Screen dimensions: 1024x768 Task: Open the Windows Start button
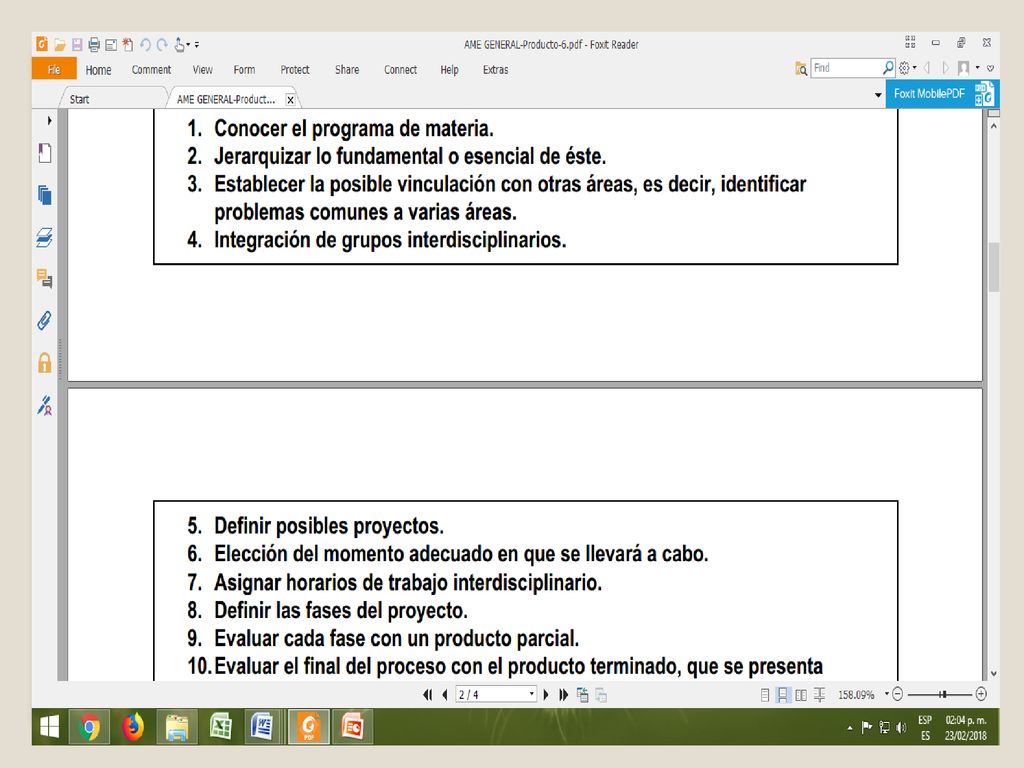point(50,726)
